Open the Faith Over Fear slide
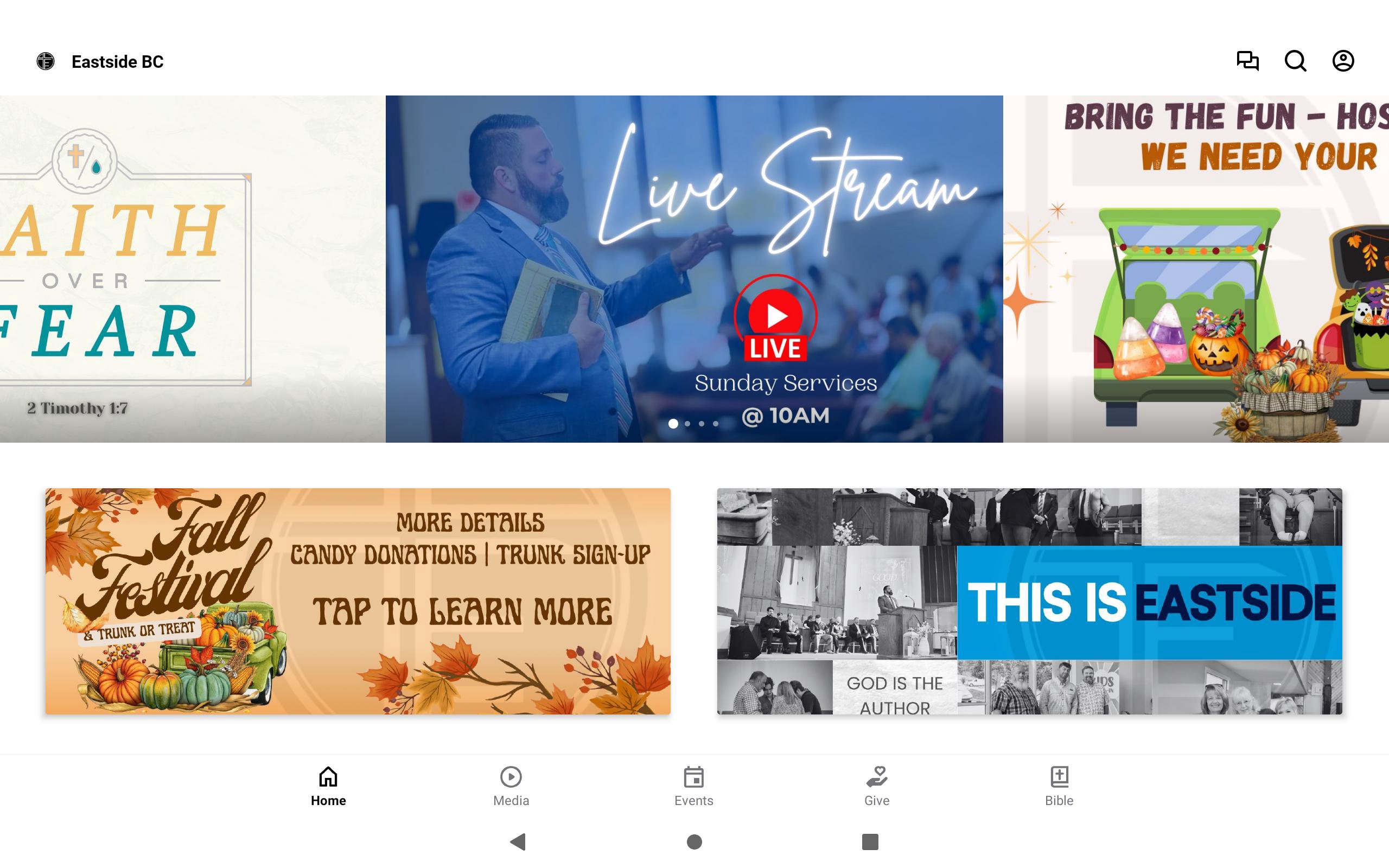 pyautogui.click(x=193, y=269)
